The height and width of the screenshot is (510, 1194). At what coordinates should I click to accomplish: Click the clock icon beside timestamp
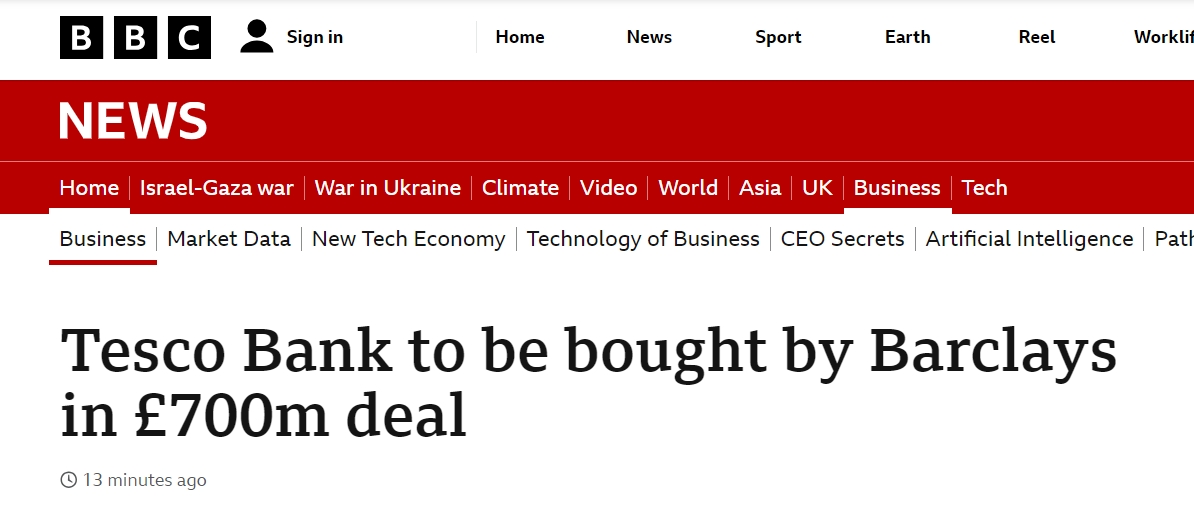point(69,480)
